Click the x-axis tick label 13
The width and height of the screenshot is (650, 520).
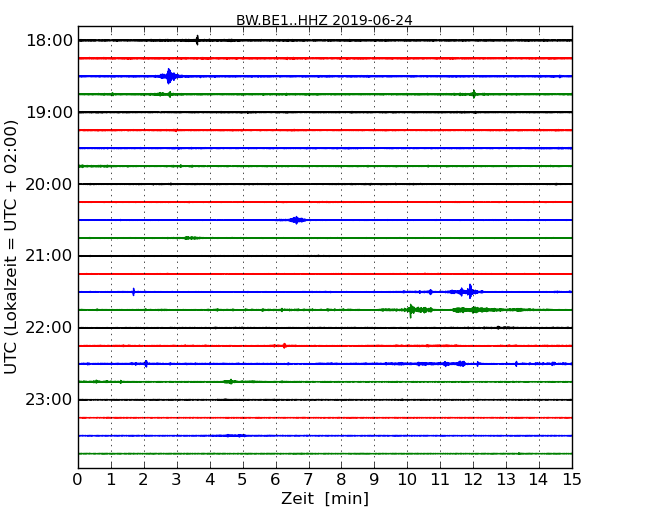click(x=506, y=480)
